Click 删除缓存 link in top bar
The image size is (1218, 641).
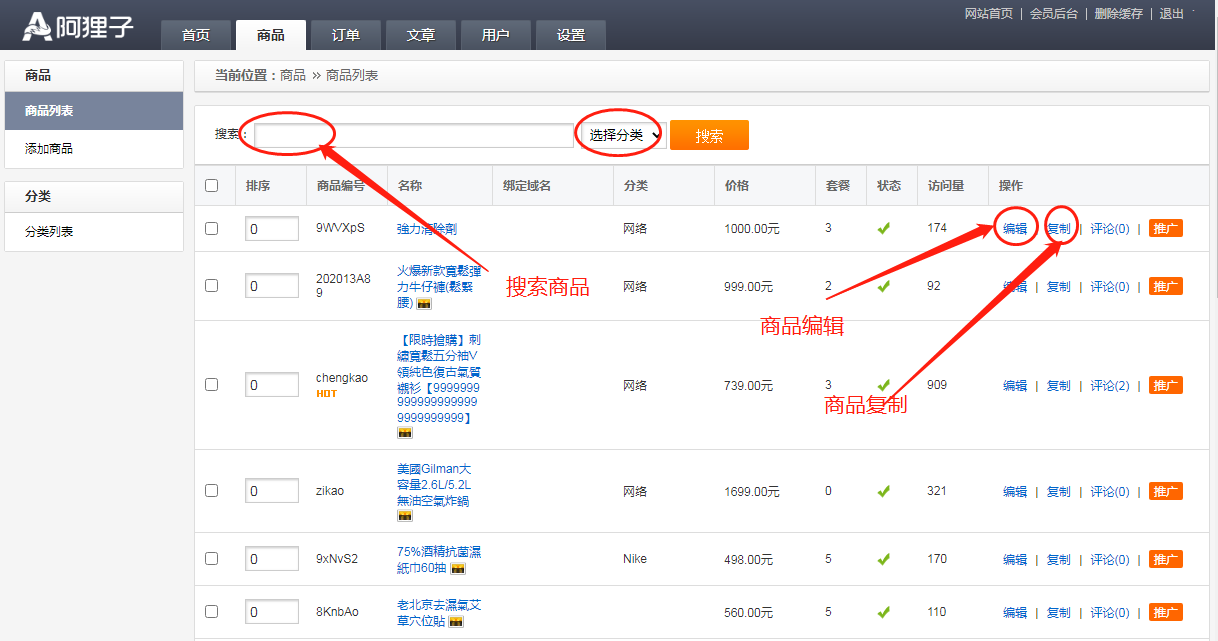coord(1118,14)
